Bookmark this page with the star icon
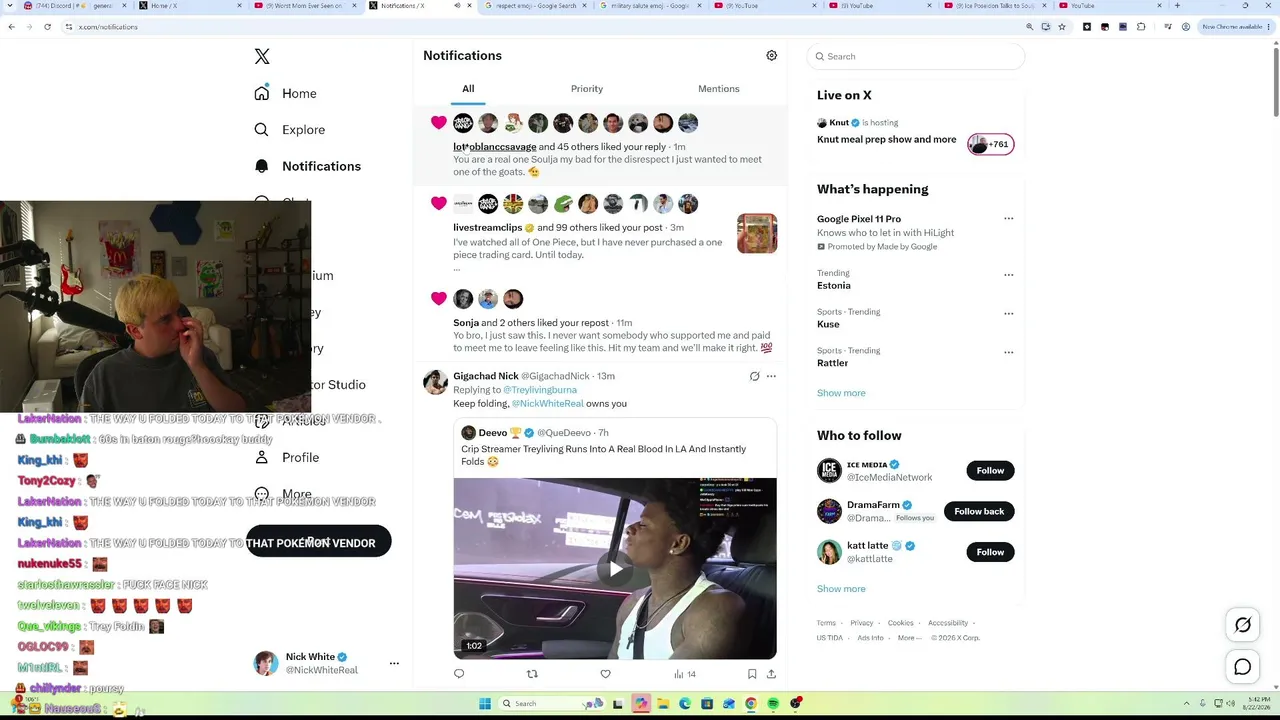Viewport: 1280px width, 720px height. pos(1062,27)
